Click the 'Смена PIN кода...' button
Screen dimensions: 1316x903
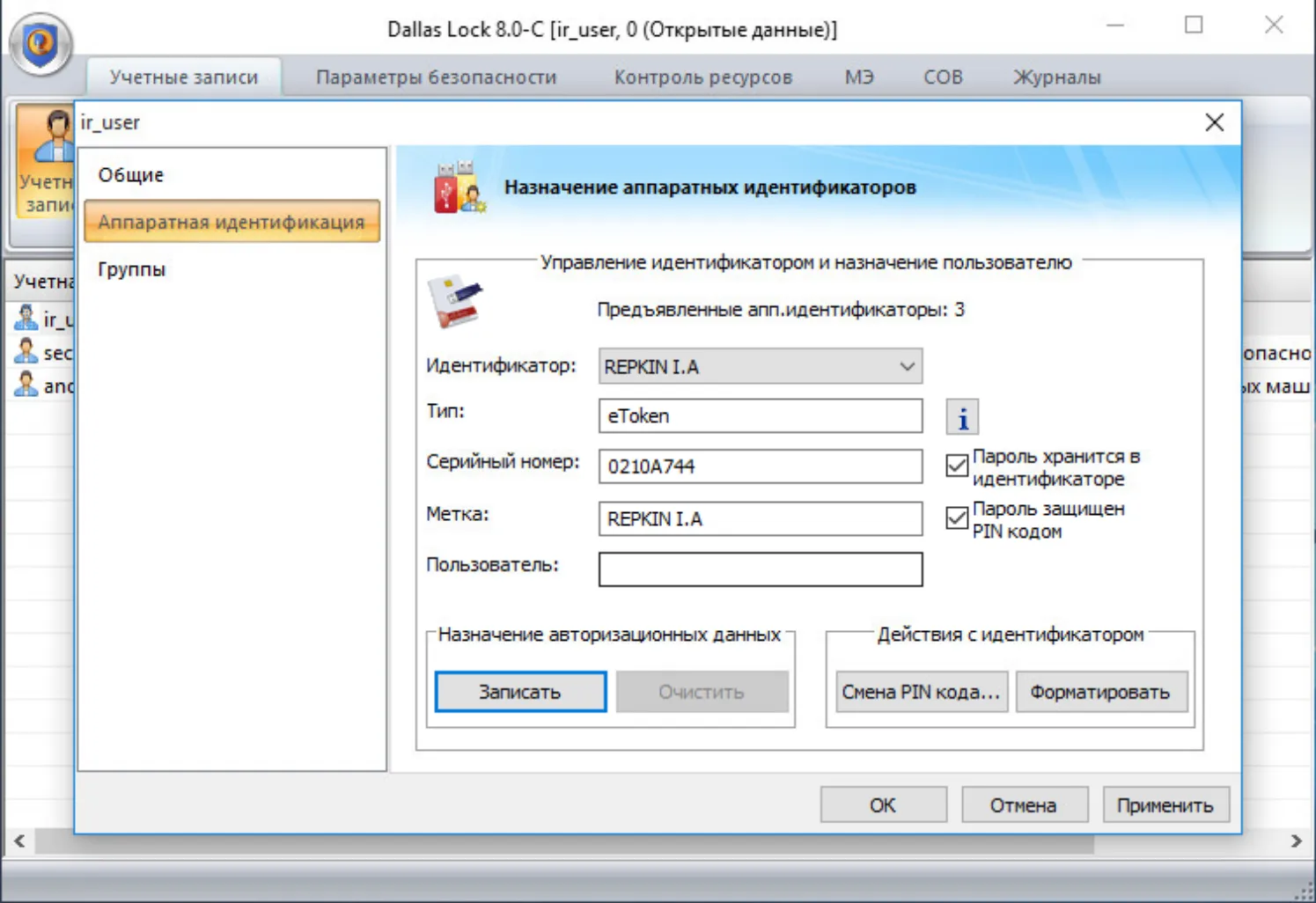point(921,692)
